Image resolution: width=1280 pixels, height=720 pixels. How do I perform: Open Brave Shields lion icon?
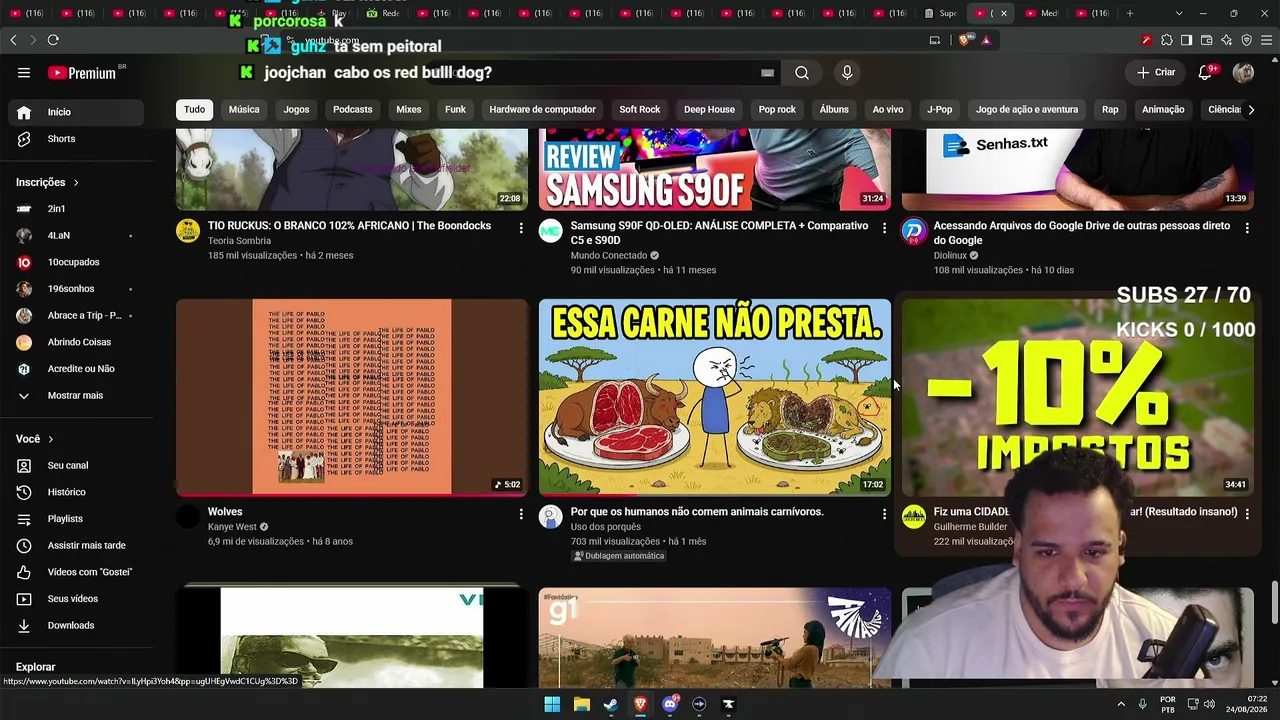click(964, 40)
